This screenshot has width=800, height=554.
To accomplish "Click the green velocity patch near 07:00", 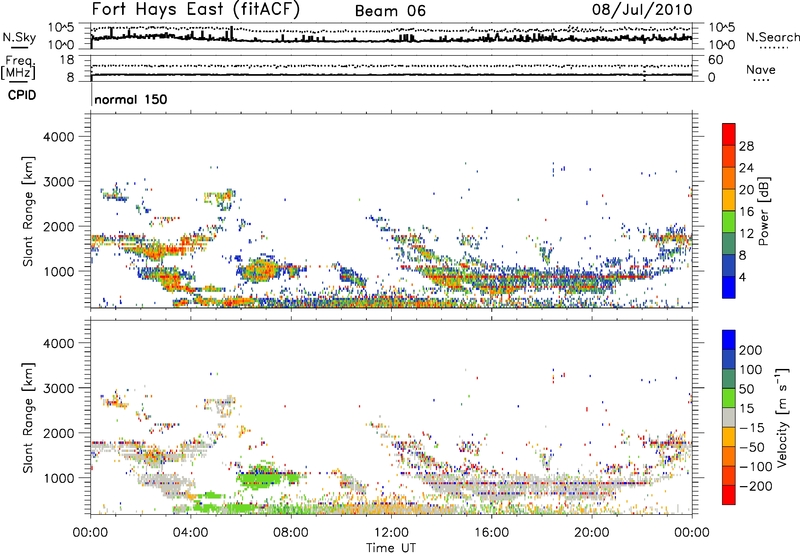I will (262, 477).
